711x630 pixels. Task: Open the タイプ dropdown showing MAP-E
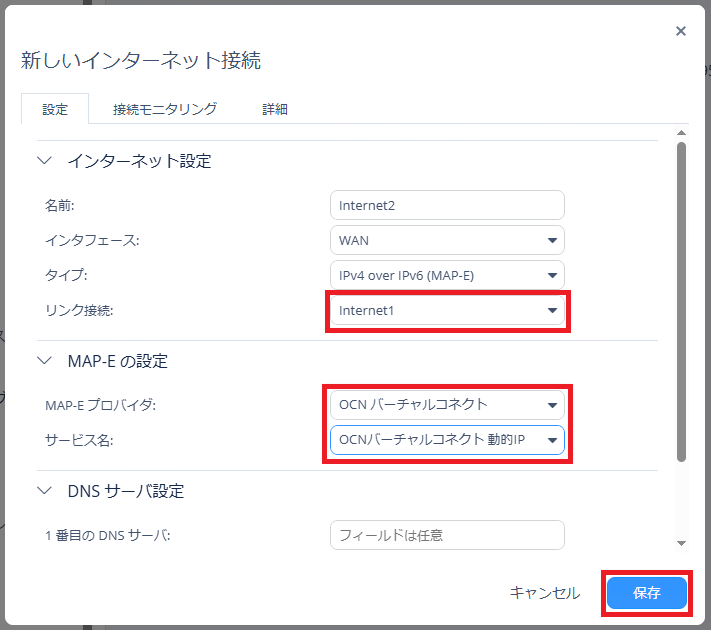coord(447,275)
